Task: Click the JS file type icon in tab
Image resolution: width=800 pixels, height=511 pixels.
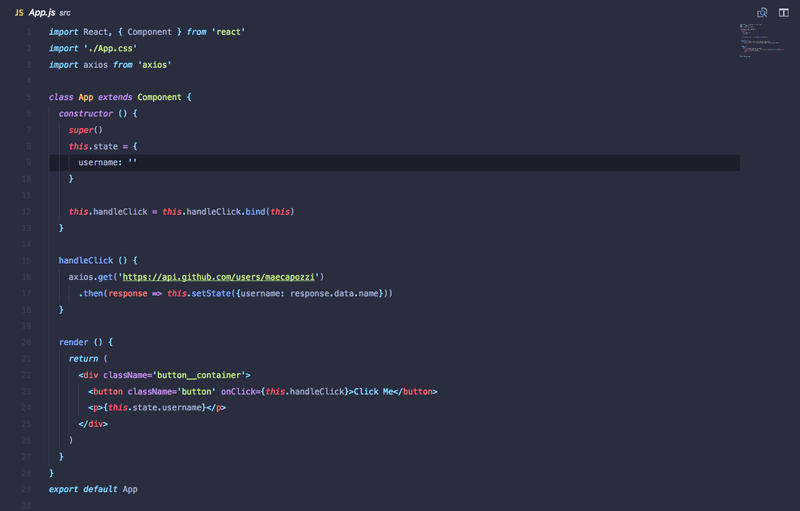Action: pyautogui.click(x=19, y=13)
